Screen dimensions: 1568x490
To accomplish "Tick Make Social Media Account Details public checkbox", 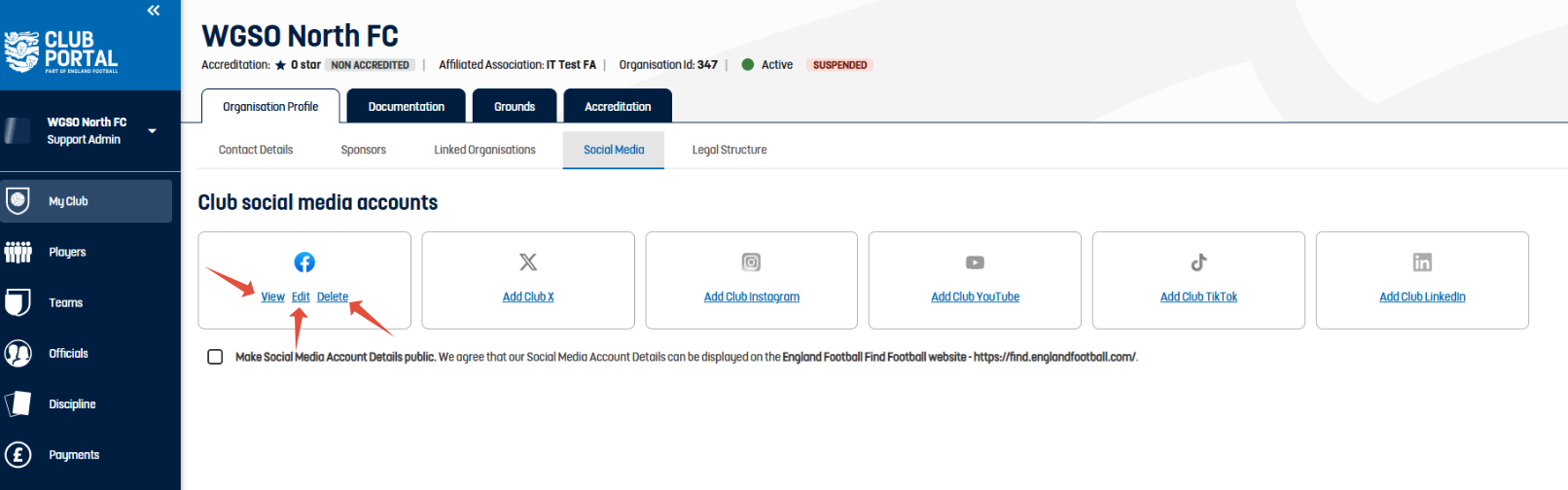I will (215, 357).
